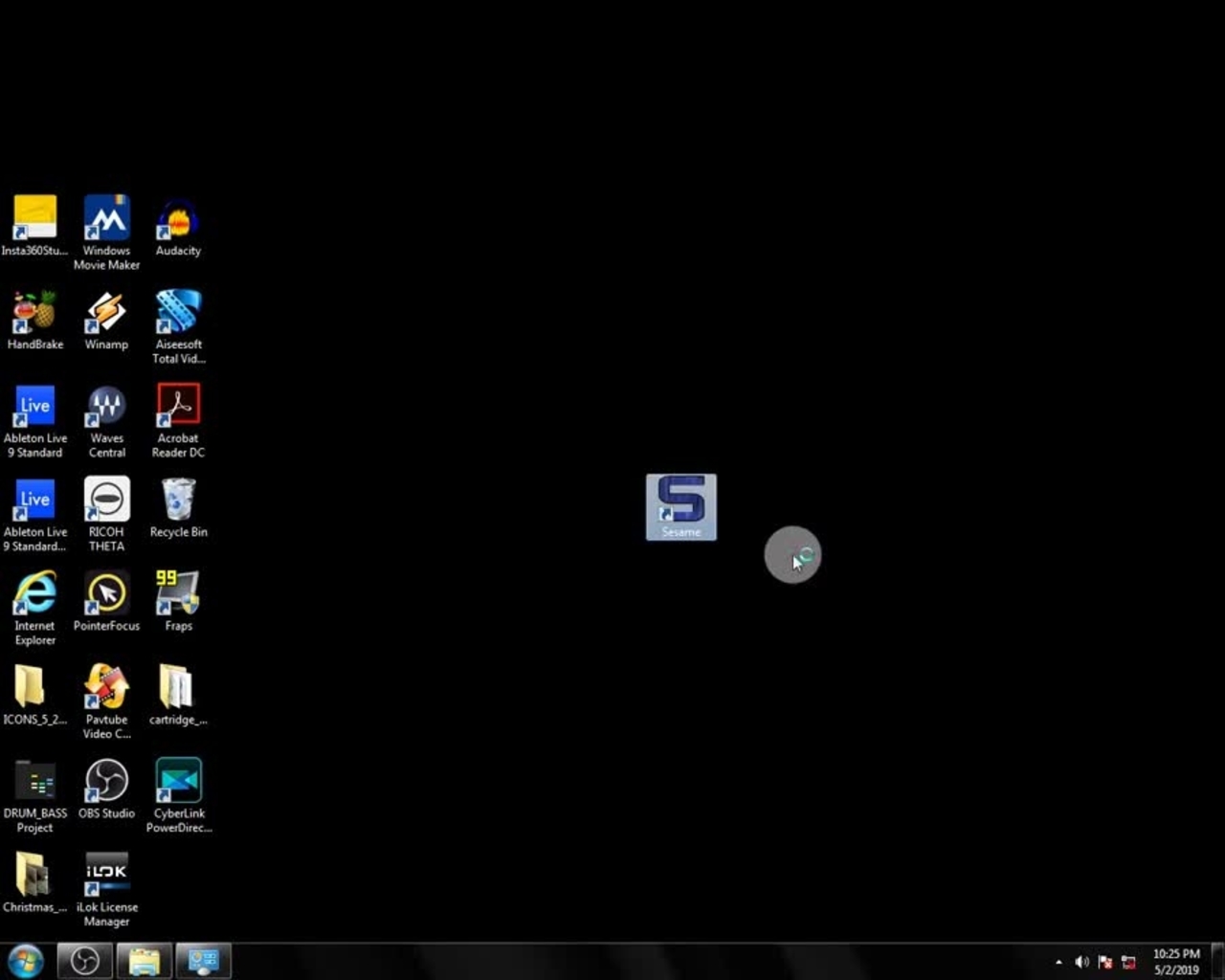Select the highlighted Sesame shortcut
1225x980 pixels.
pyautogui.click(x=681, y=507)
